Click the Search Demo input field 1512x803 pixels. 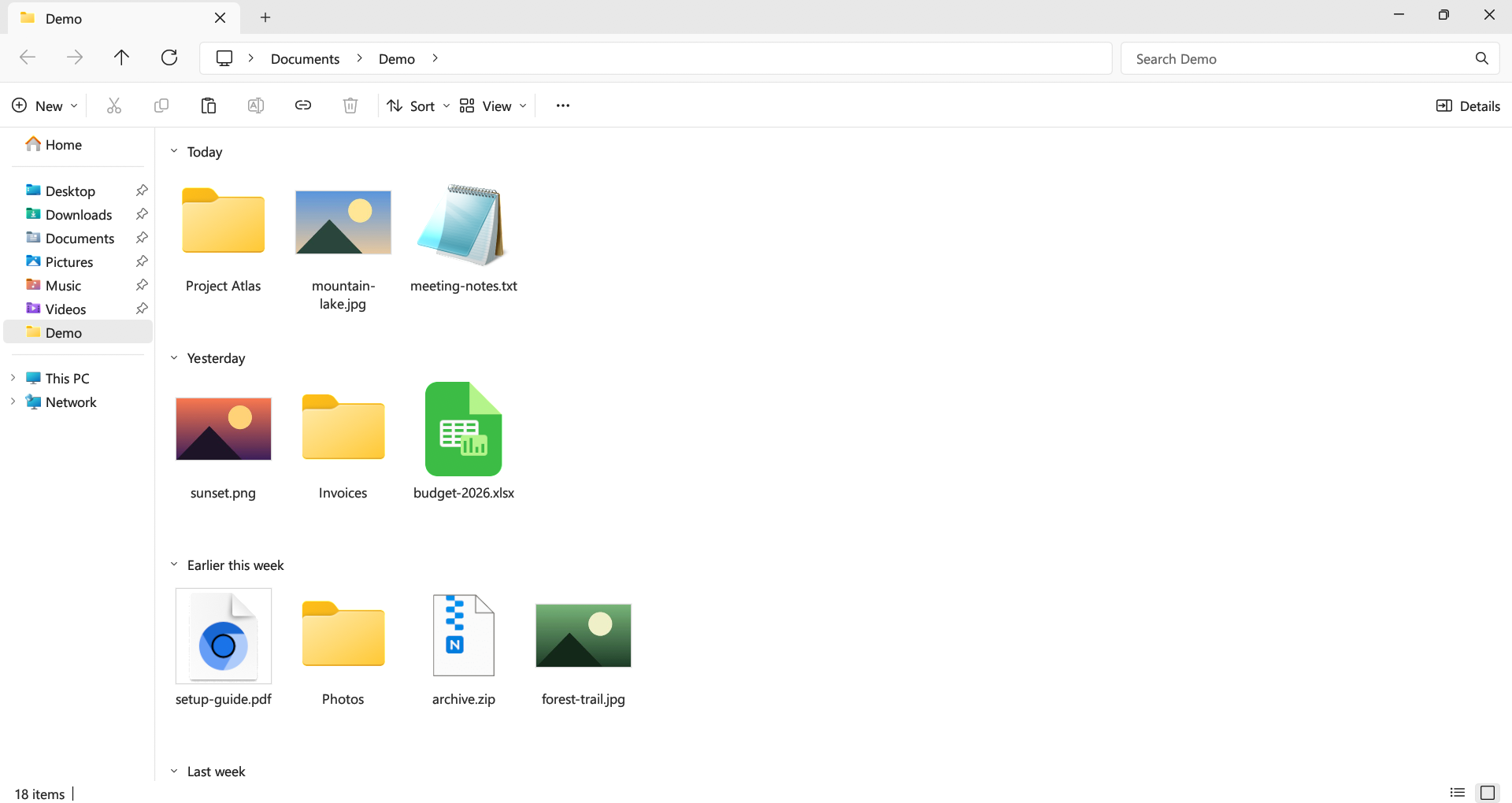(1310, 58)
